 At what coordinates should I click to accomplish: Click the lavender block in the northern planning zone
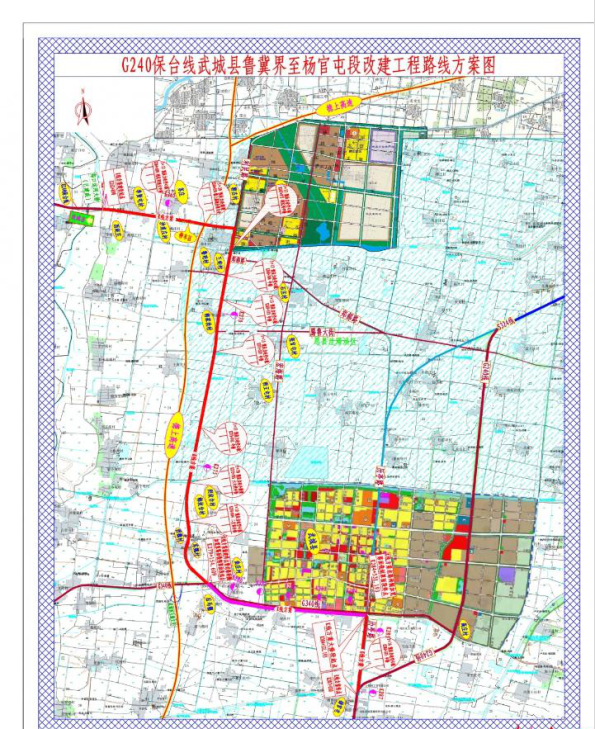click(383, 146)
